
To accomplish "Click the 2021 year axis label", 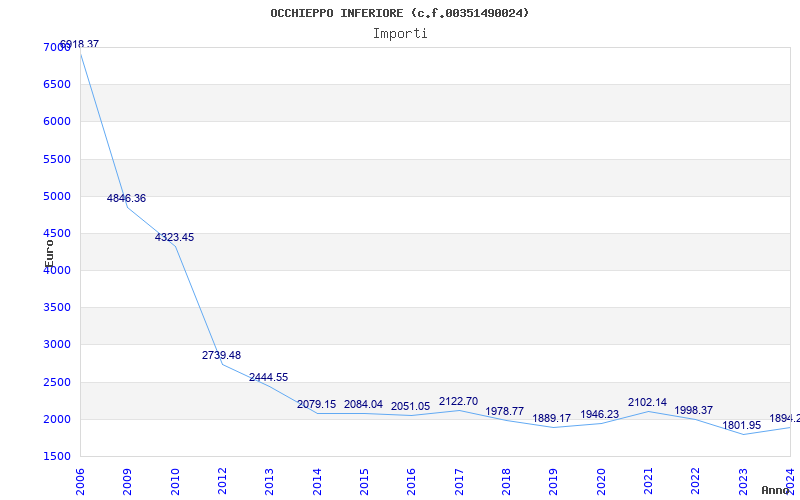I will point(648,482).
